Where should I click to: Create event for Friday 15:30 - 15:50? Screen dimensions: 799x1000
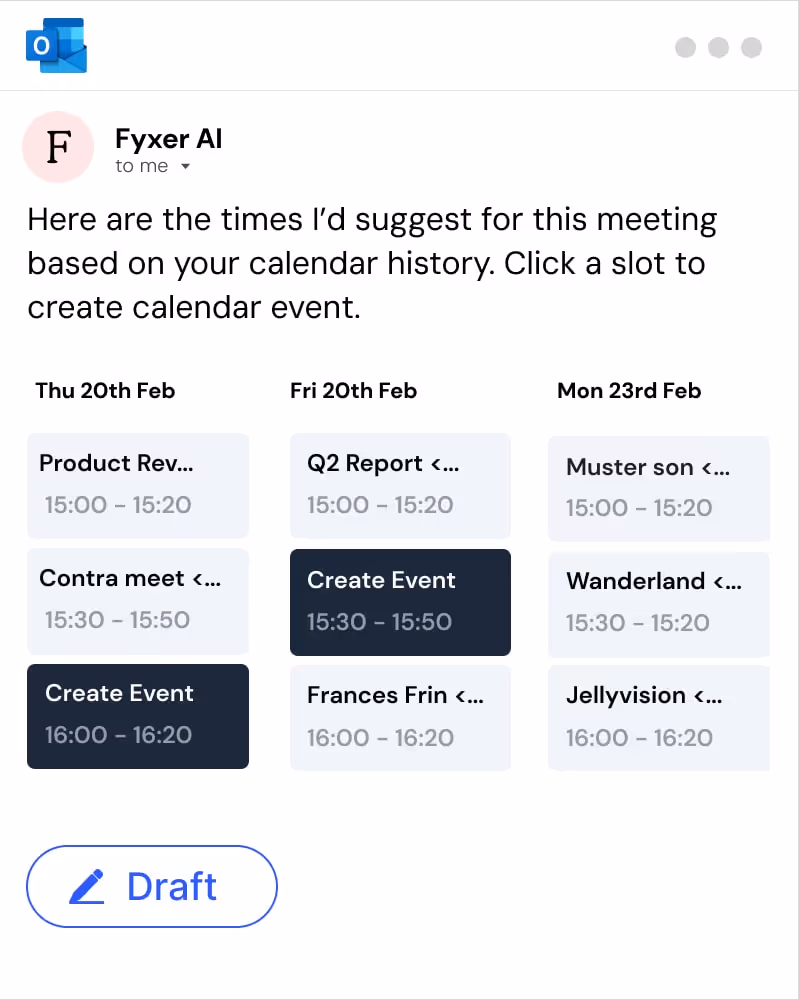400,602
